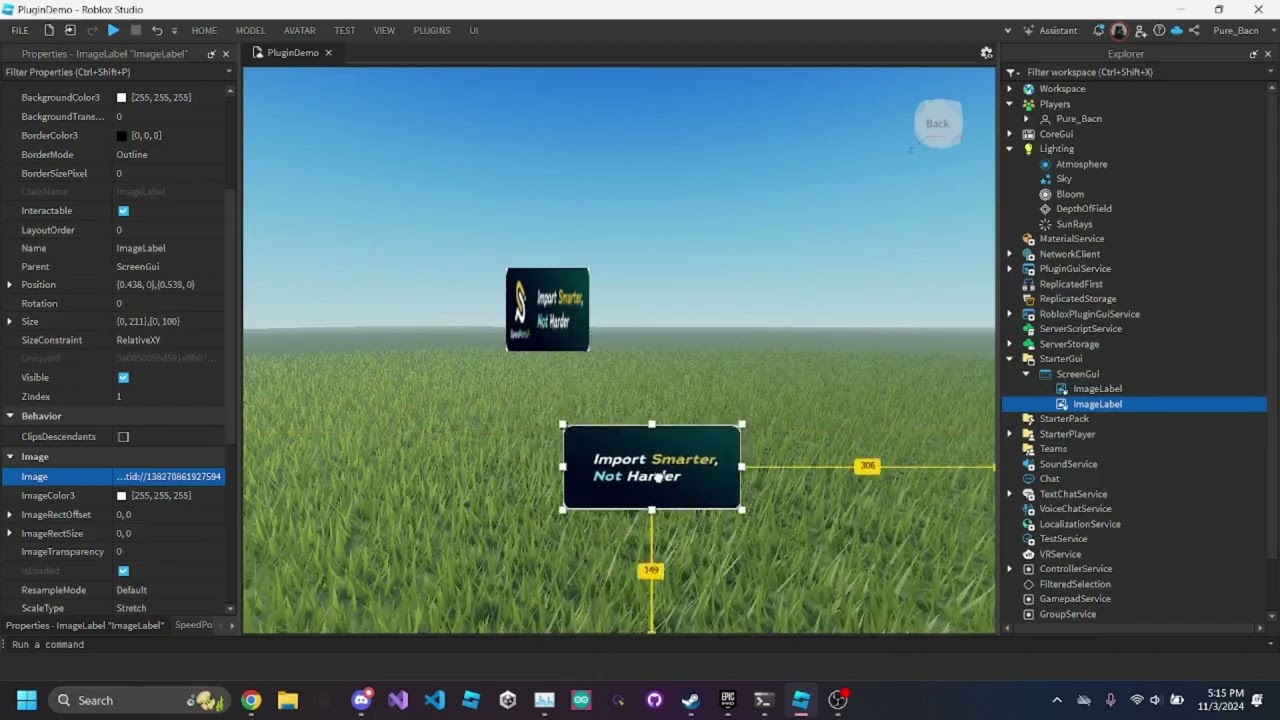Expand the Workspace tree node
Image resolution: width=1280 pixels, height=720 pixels.
coord(1010,89)
